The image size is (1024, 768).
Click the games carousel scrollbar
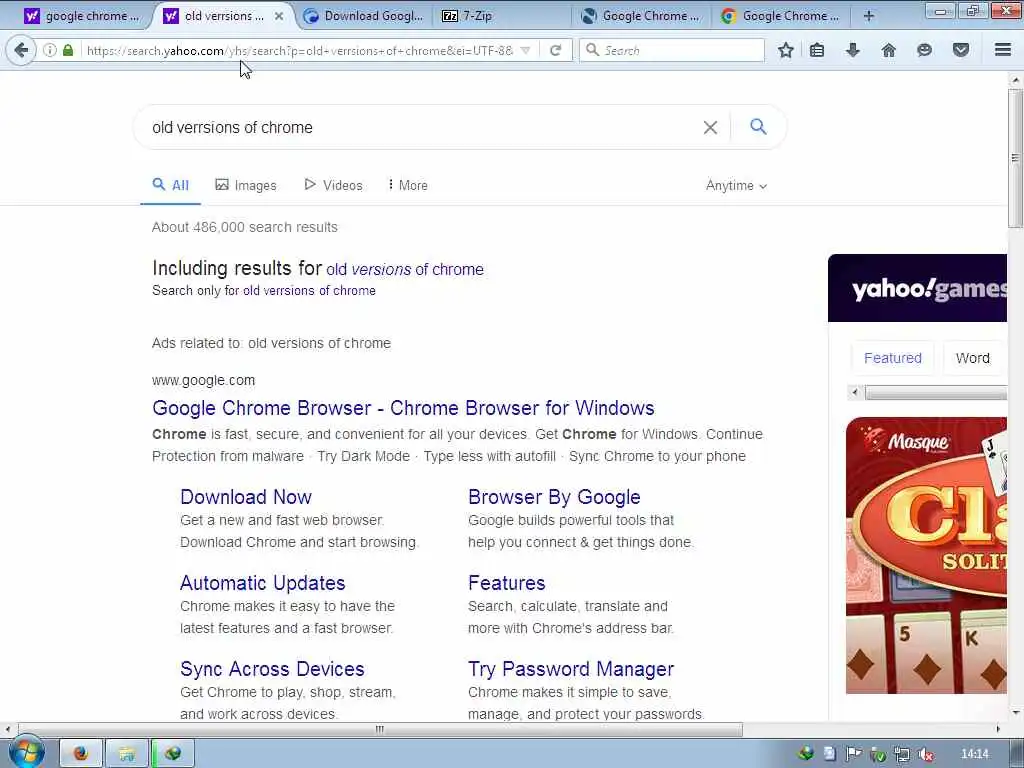coord(936,392)
